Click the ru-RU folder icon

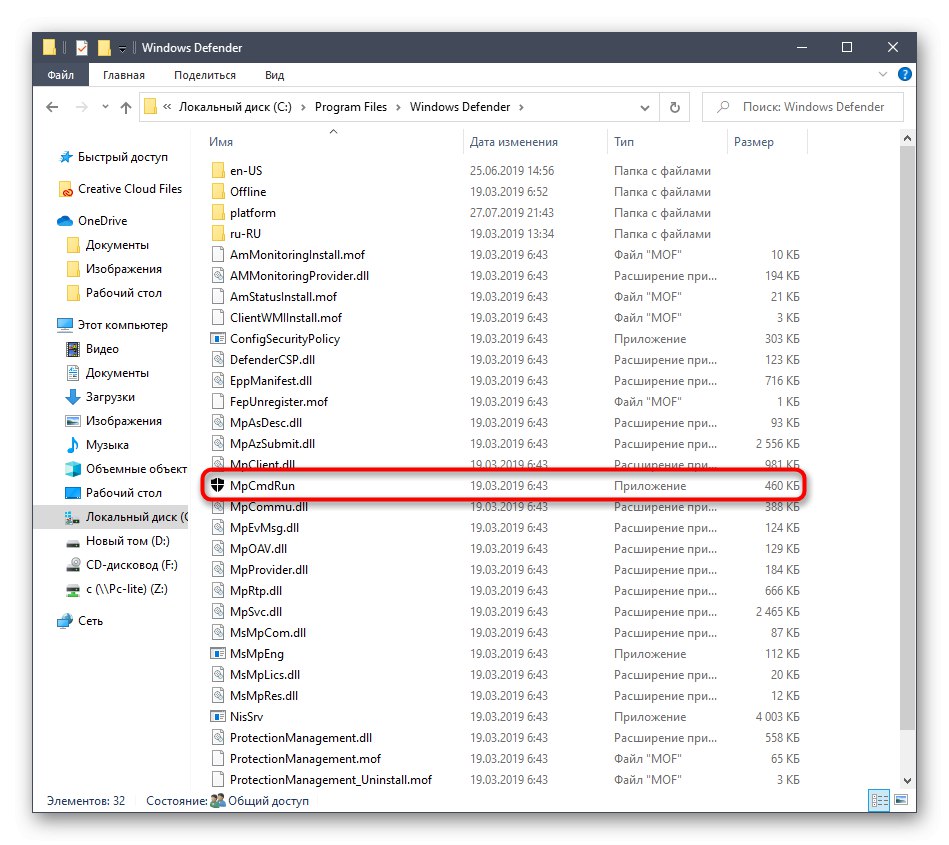(x=218, y=234)
